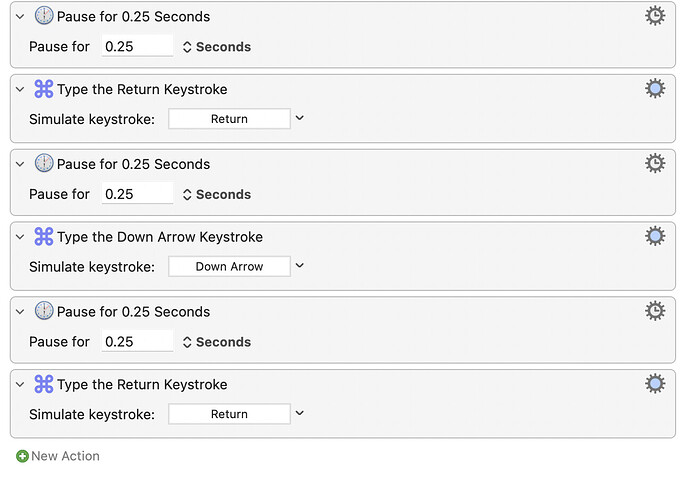Open gear menu of second Pause action
The height and width of the screenshot is (477, 689).
click(x=655, y=164)
